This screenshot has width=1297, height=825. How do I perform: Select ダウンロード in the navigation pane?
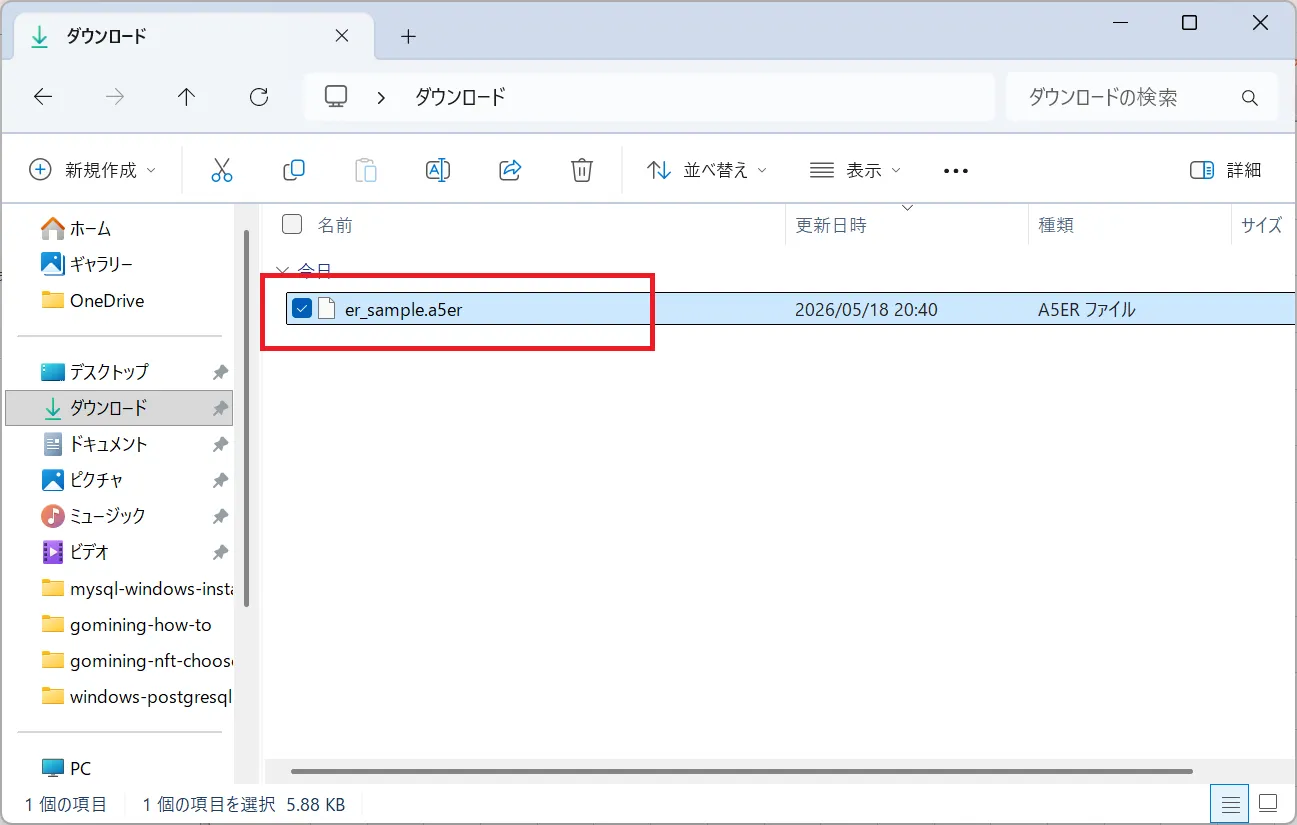coord(119,408)
